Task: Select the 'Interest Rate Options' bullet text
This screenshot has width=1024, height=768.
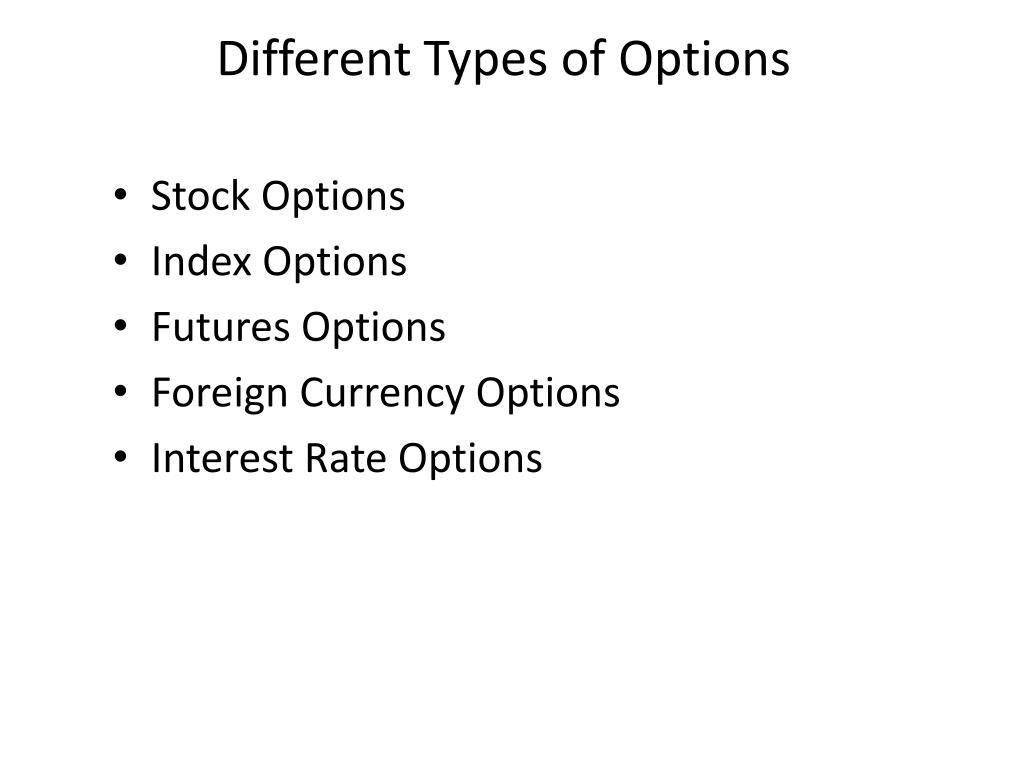Action: click(x=347, y=458)
